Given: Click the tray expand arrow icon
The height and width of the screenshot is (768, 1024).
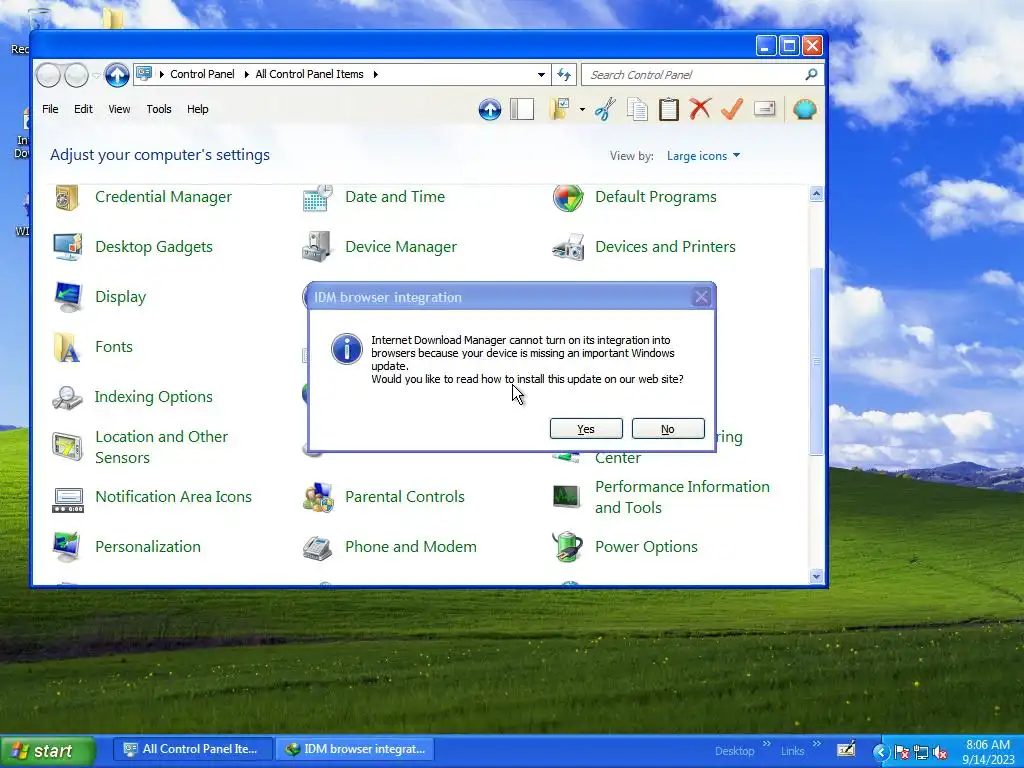Looking at the screenshot, I should tap(880, 752).
